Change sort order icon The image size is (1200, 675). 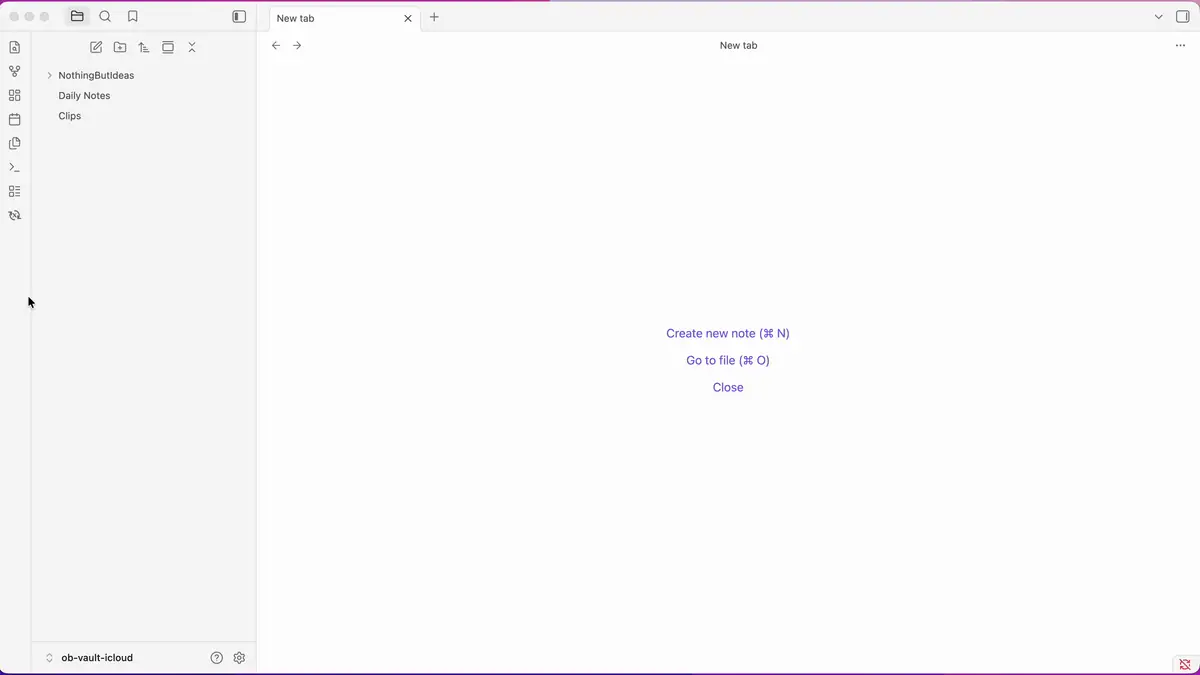(x=144, y=47)
